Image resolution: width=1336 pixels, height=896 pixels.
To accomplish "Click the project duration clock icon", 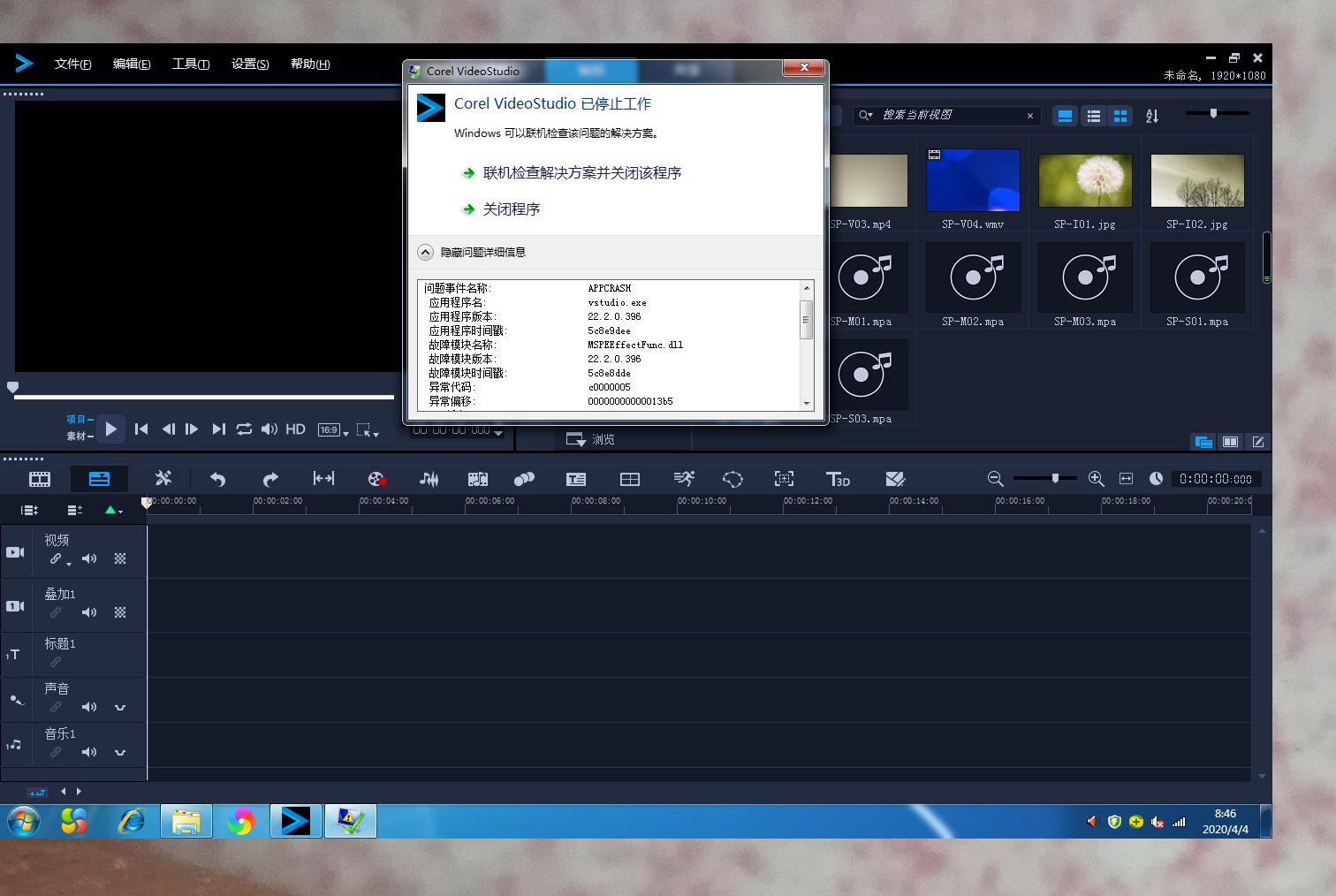I will click(x=1156, y=478).
